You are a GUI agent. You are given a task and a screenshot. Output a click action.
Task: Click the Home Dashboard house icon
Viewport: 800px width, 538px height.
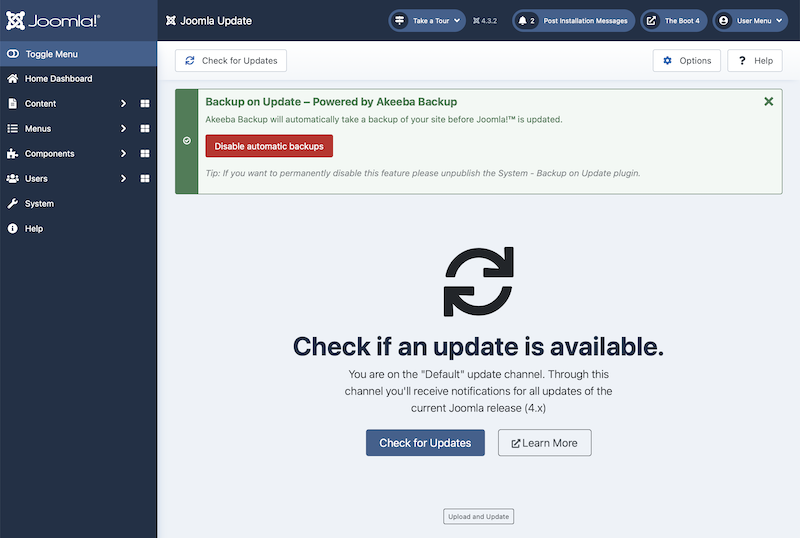pyautogui.click(x=13, y=79)
